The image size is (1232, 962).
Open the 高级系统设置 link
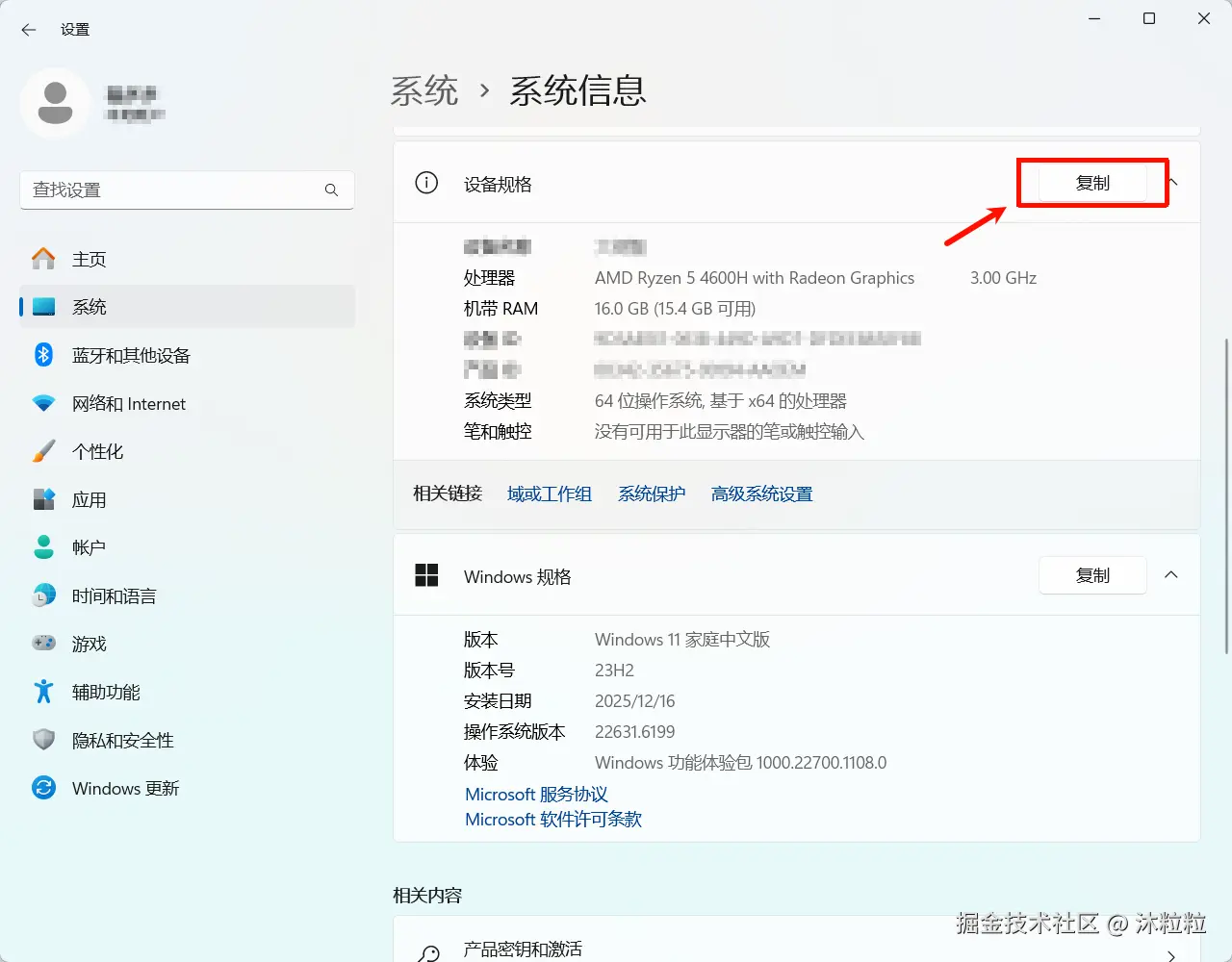761,494
